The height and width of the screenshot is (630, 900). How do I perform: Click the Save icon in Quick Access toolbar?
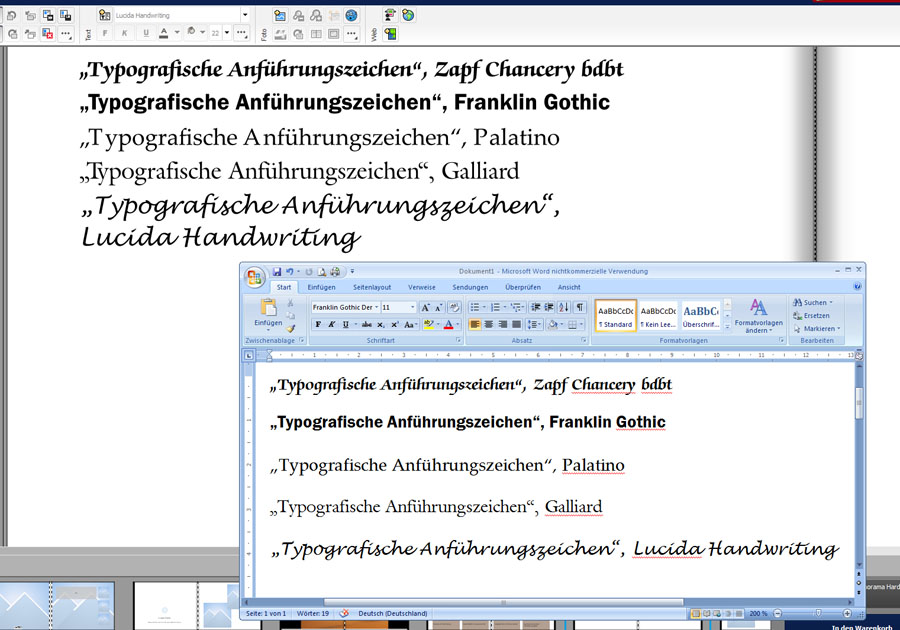(277, 271)
